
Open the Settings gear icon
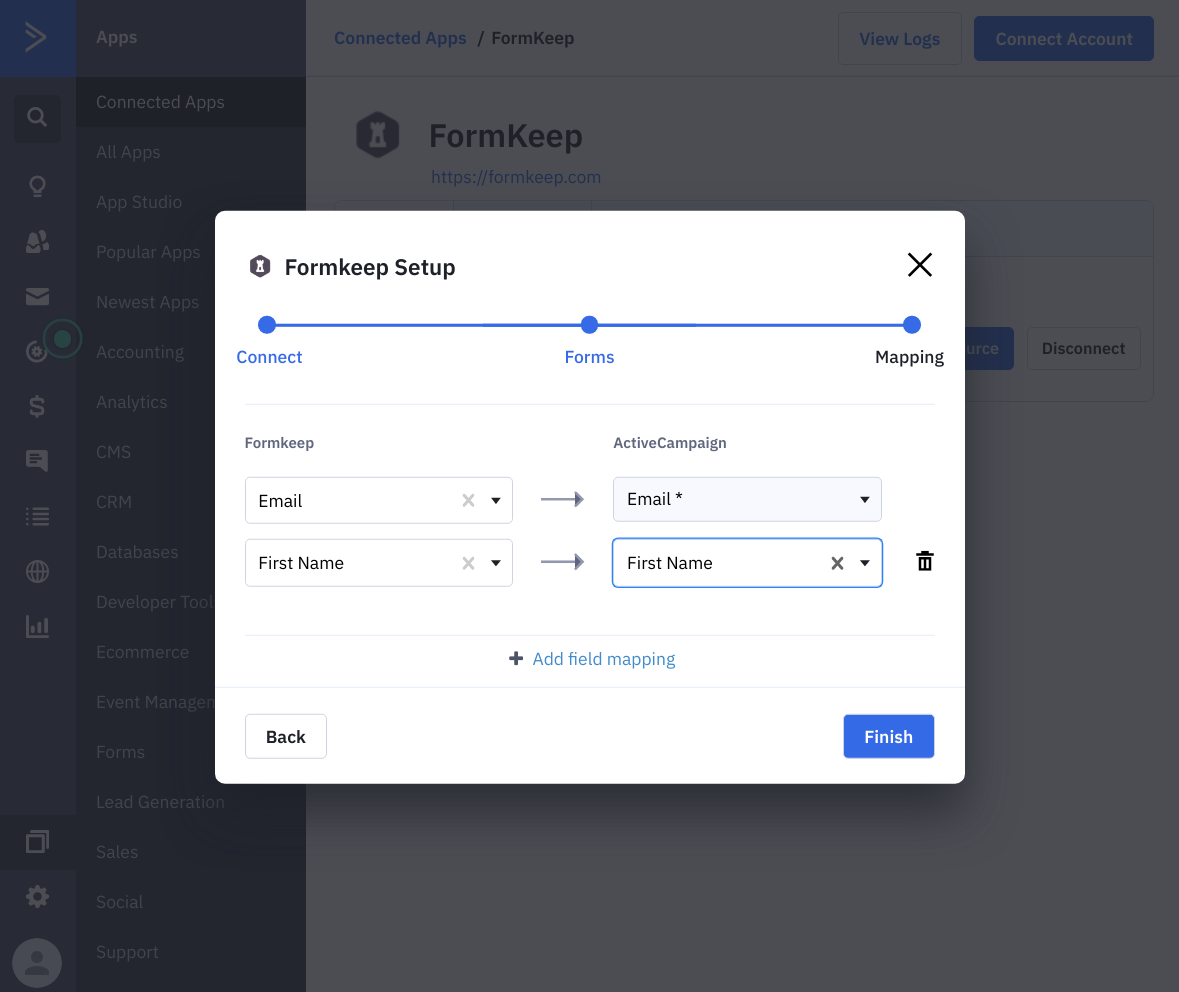coord(37,896)
